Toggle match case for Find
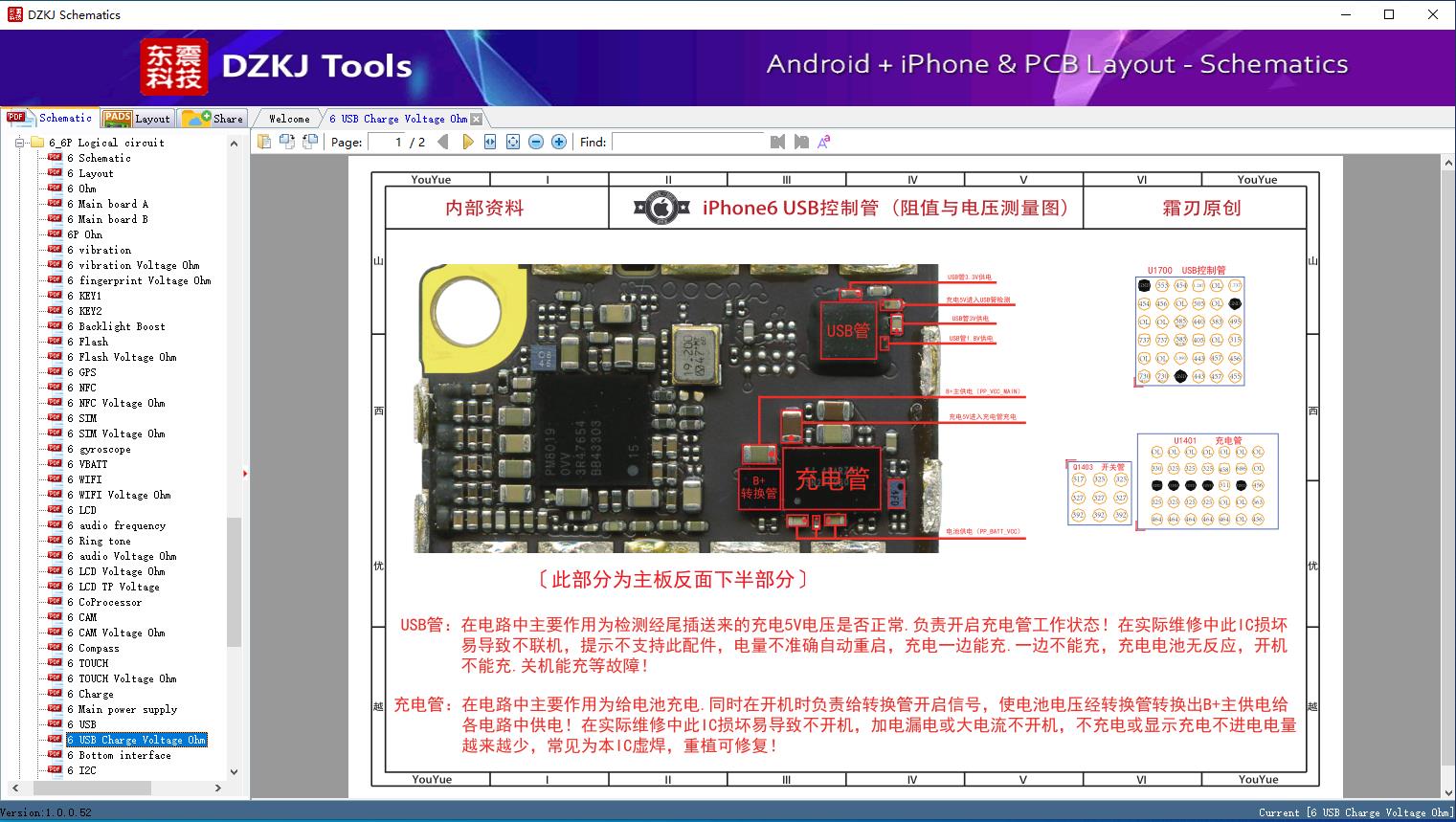1456x822 pixels. click(x=824, y=142)
